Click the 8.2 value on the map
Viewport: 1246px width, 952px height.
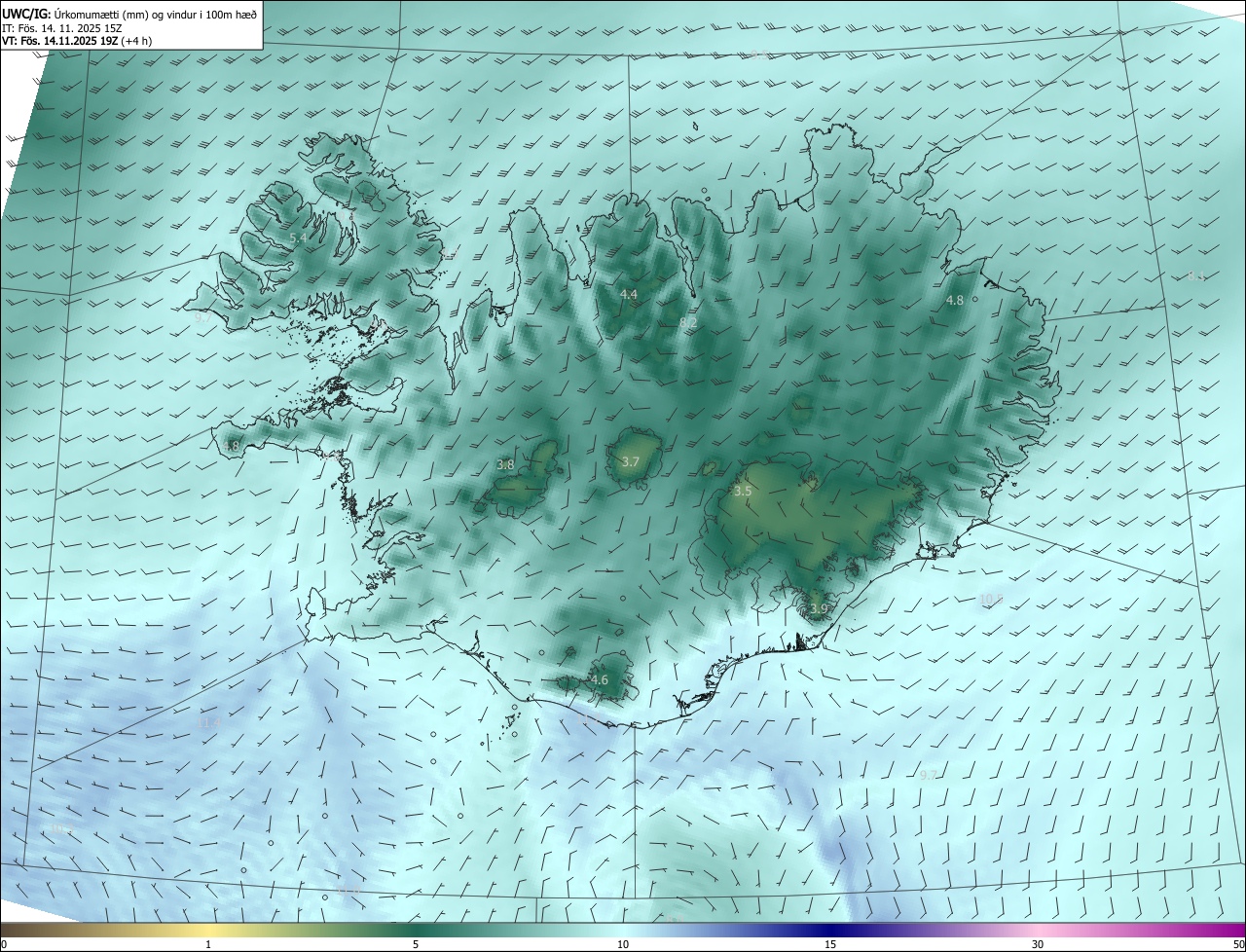pos(688,322)
